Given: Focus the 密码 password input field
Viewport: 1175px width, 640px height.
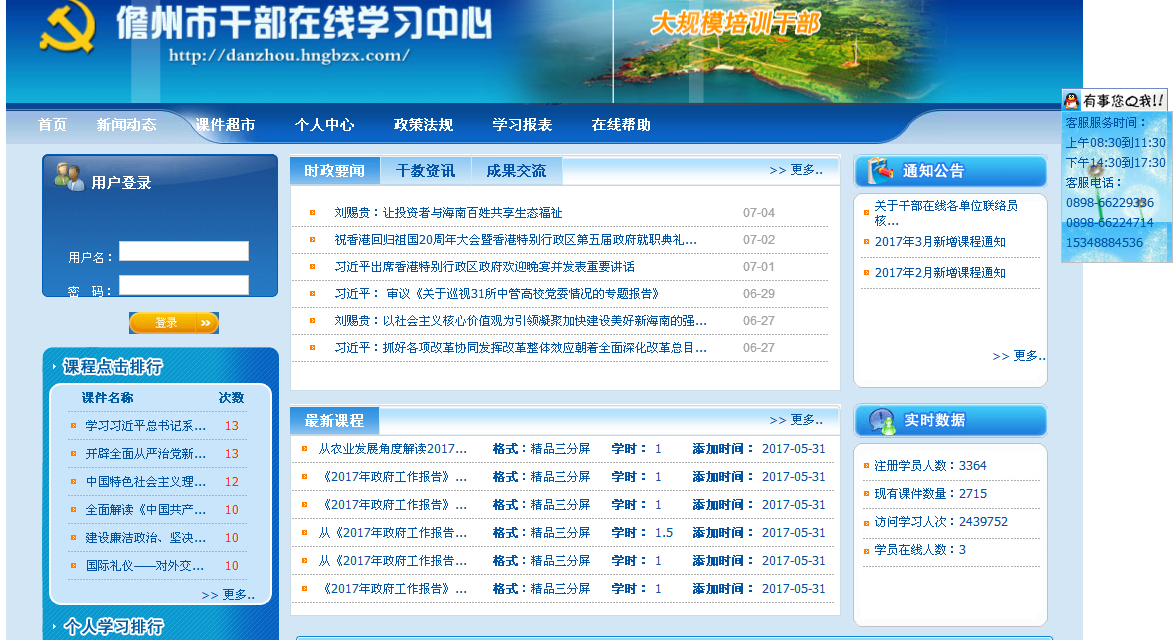Looking at the screenshot, I should [x=184, y=285].
